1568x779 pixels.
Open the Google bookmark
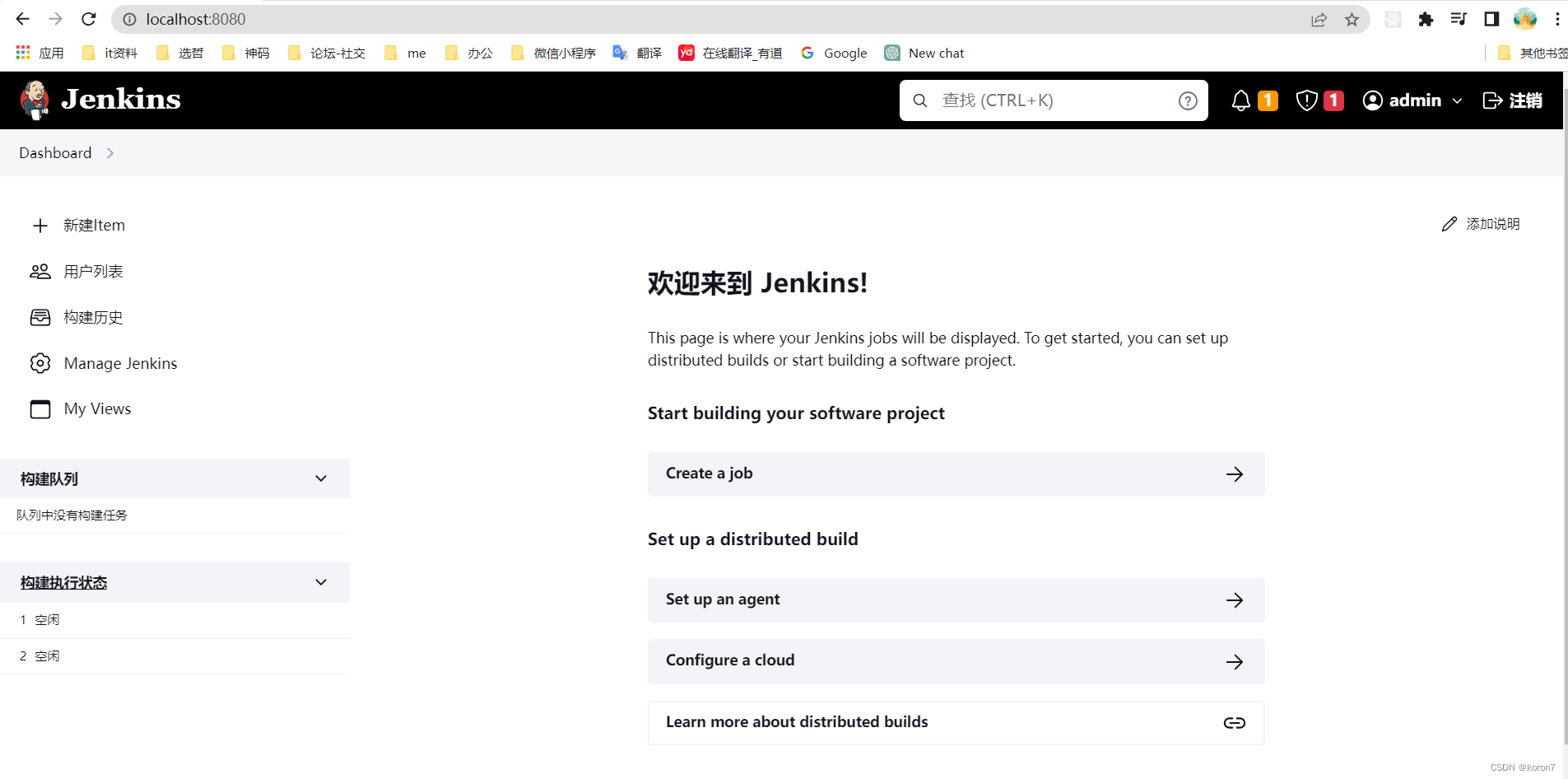(835, 54)
